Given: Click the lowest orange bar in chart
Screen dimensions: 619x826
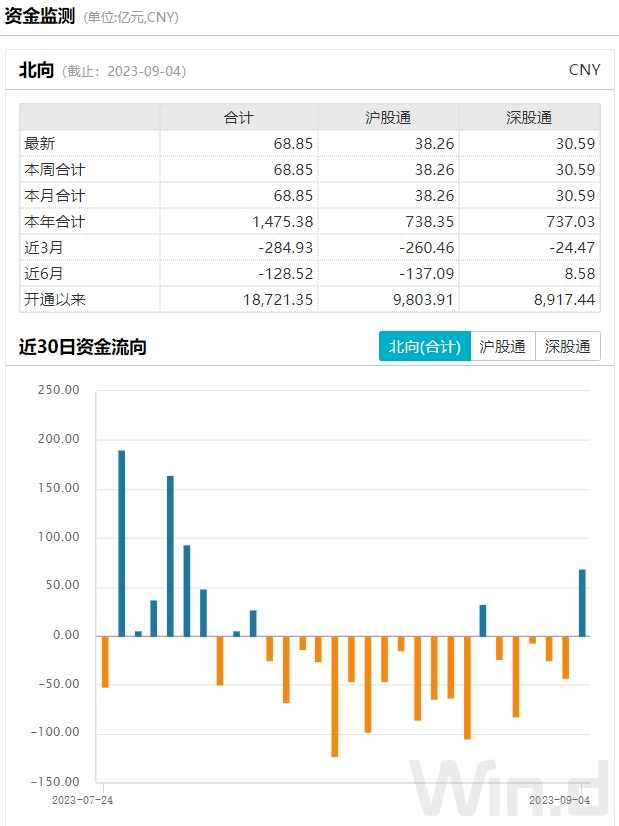Looking at the screenshot, I should pyautogui.click(x=335, y=696).
